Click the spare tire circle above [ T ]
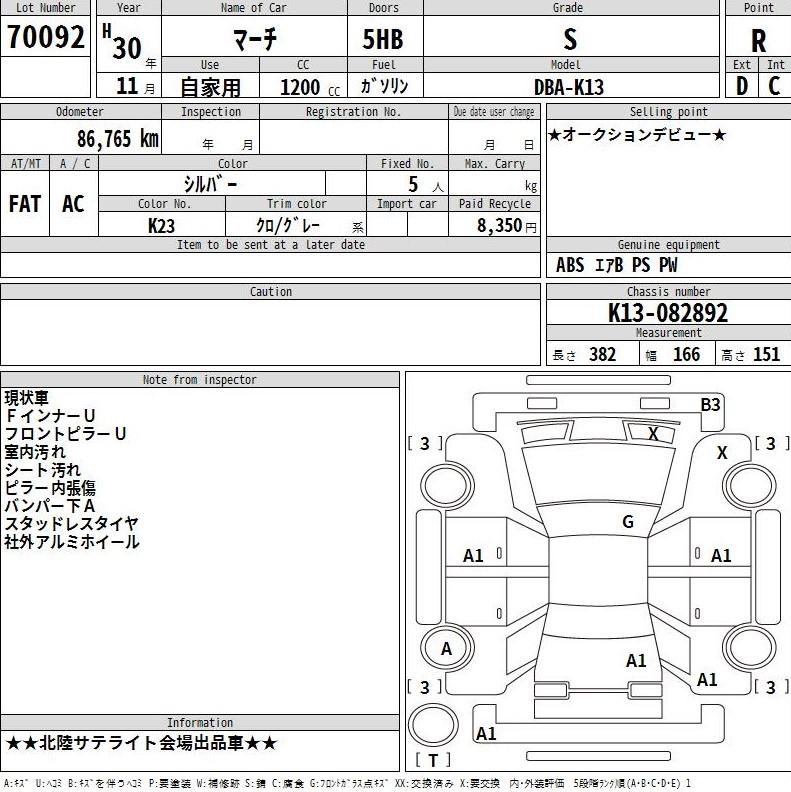 [433, 725]
